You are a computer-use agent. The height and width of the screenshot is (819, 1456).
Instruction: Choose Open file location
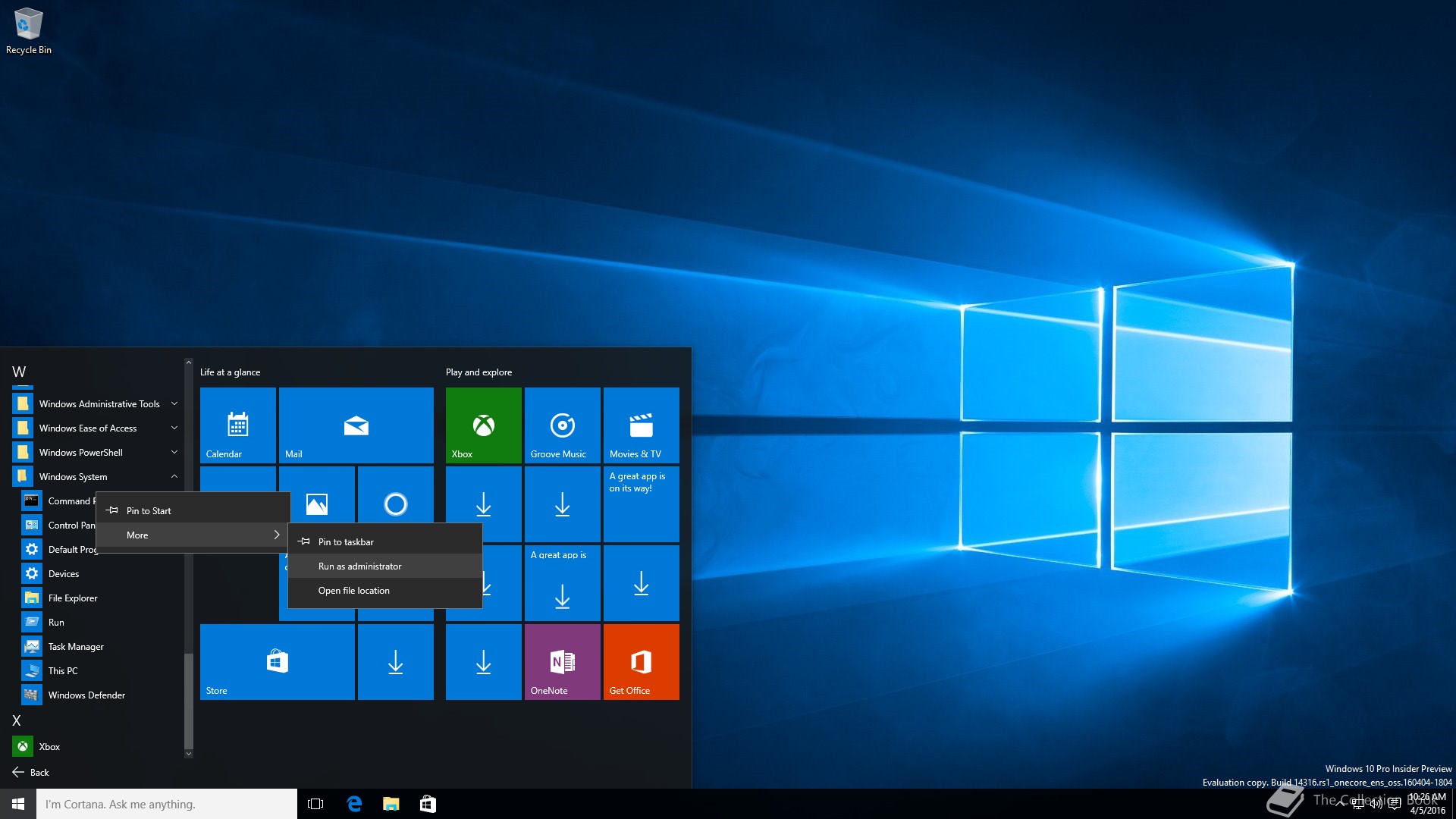385,591
